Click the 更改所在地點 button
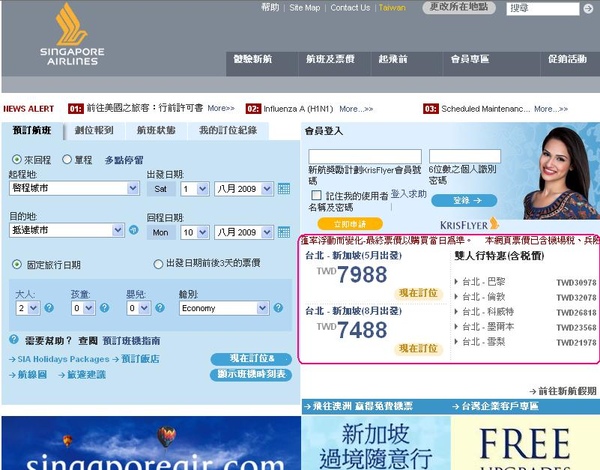 pos(459,7)
